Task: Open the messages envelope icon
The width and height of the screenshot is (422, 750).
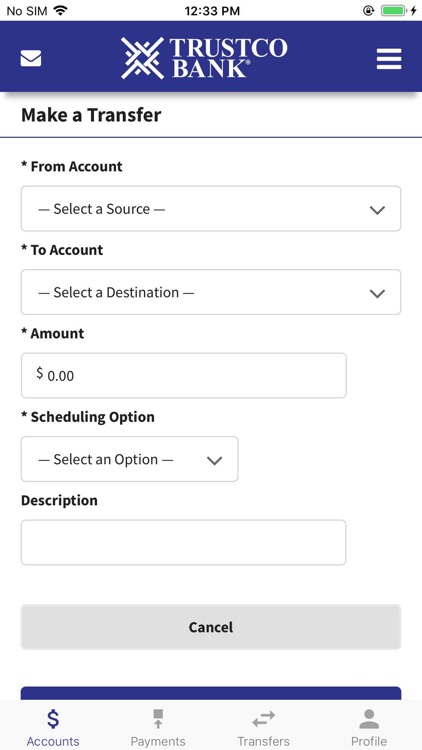Action: (x=31, y=58)
